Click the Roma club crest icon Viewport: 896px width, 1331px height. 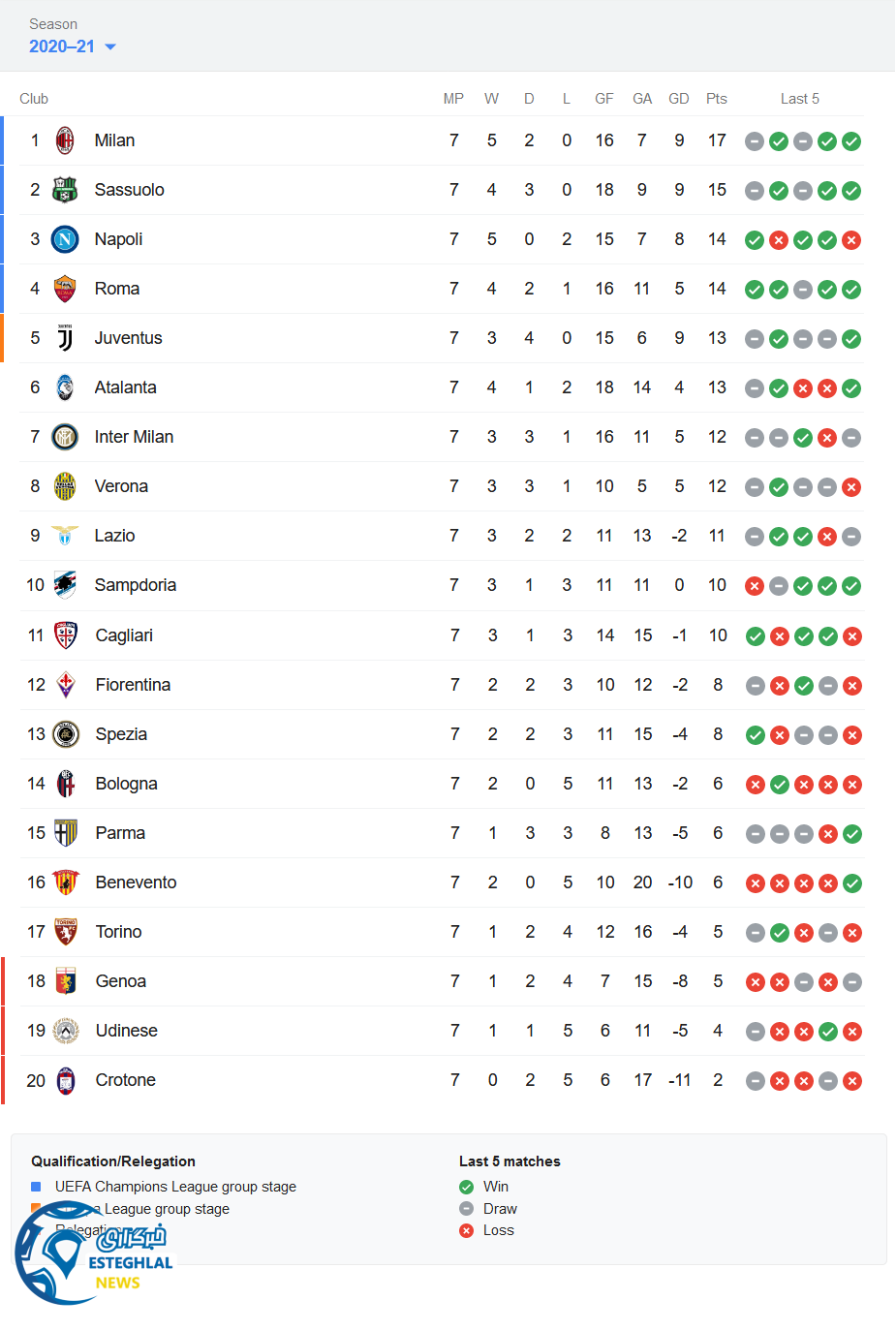(x=65, y=289)
